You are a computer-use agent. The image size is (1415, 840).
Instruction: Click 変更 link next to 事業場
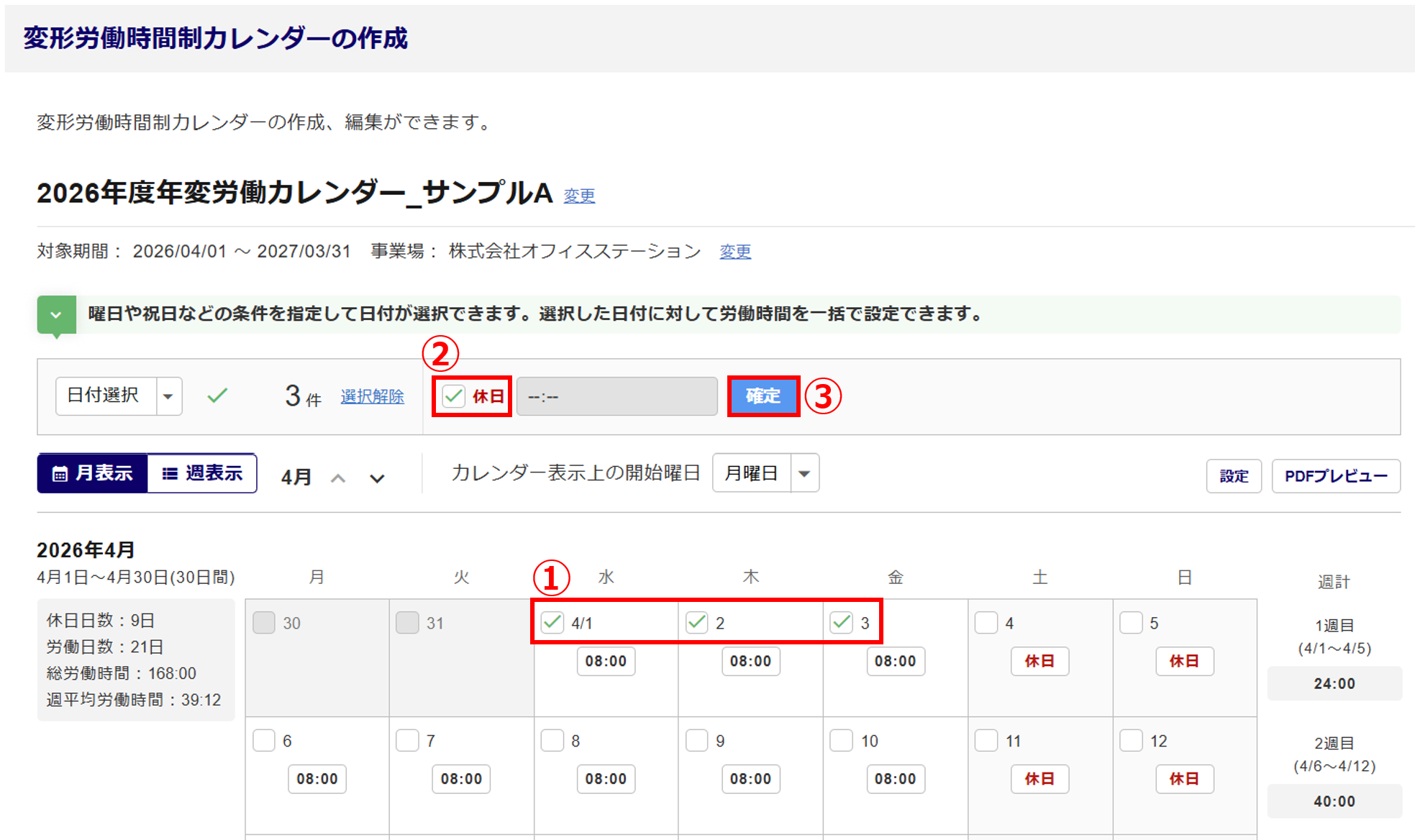click(735, 252)
